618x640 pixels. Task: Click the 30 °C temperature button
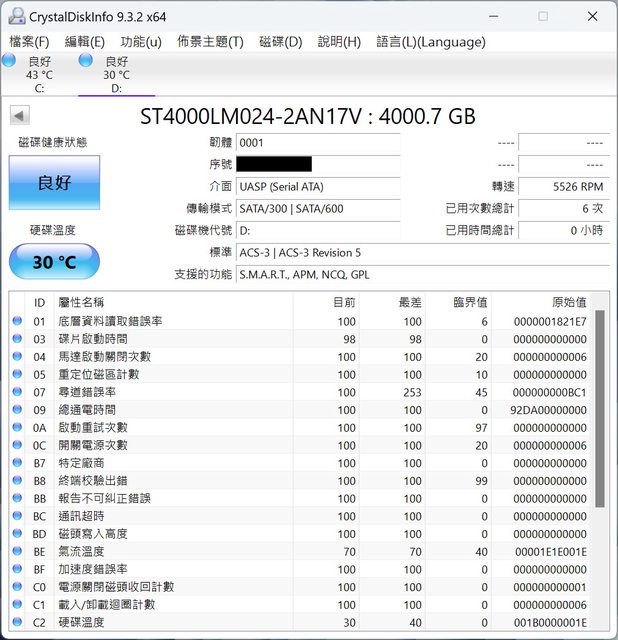(54, 262)
